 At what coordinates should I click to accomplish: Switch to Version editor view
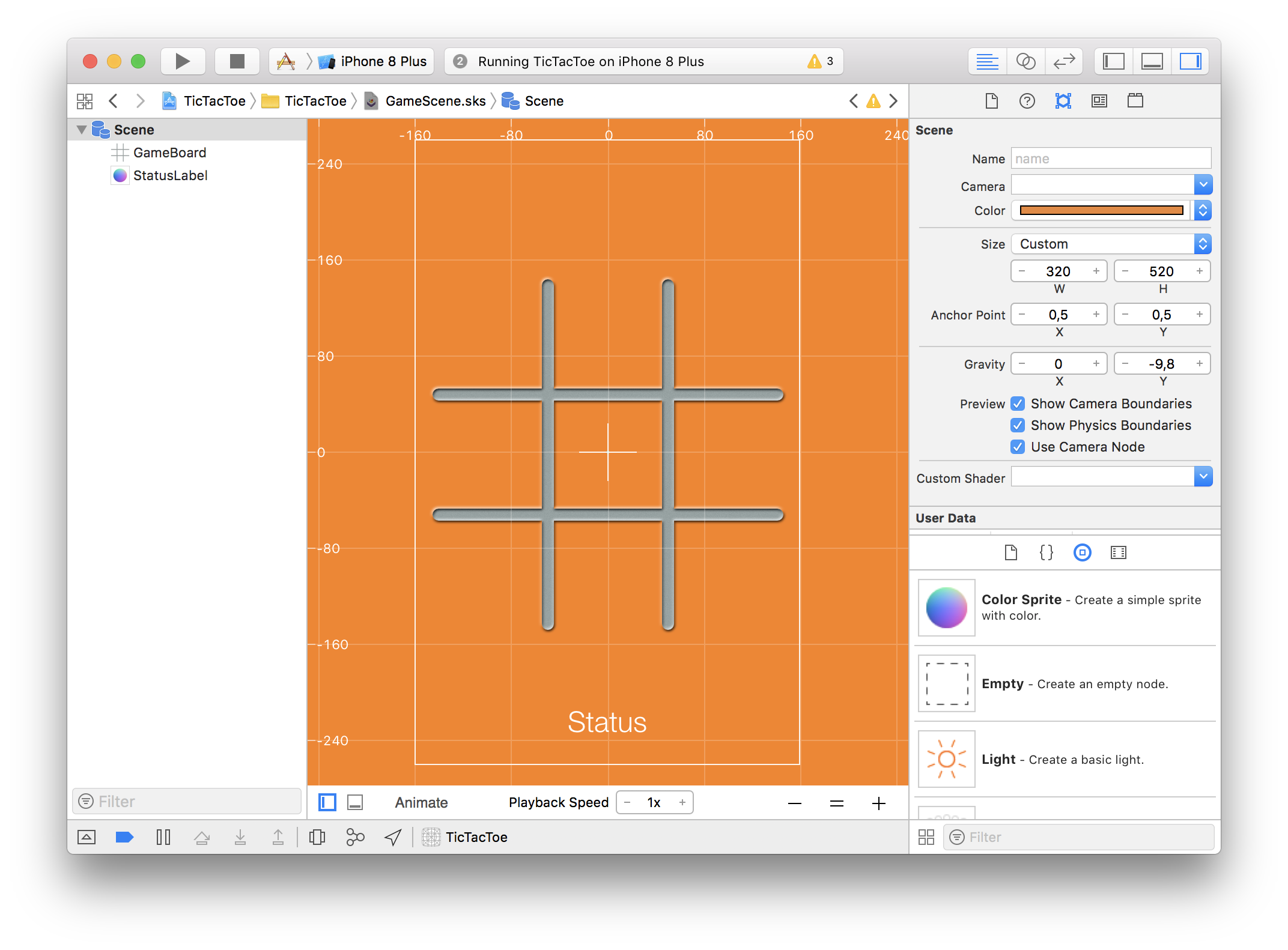coord(1063,61)
